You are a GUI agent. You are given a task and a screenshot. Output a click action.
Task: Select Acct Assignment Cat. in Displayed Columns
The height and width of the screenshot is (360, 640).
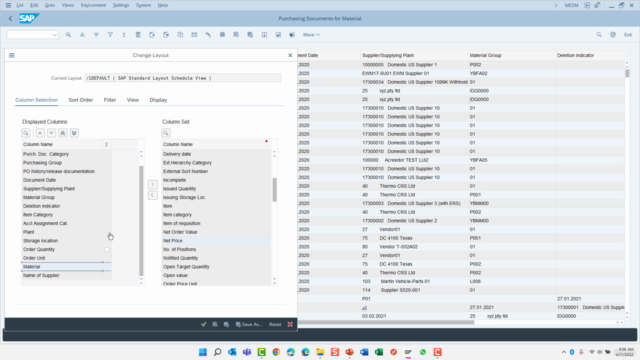coord(62,224)
